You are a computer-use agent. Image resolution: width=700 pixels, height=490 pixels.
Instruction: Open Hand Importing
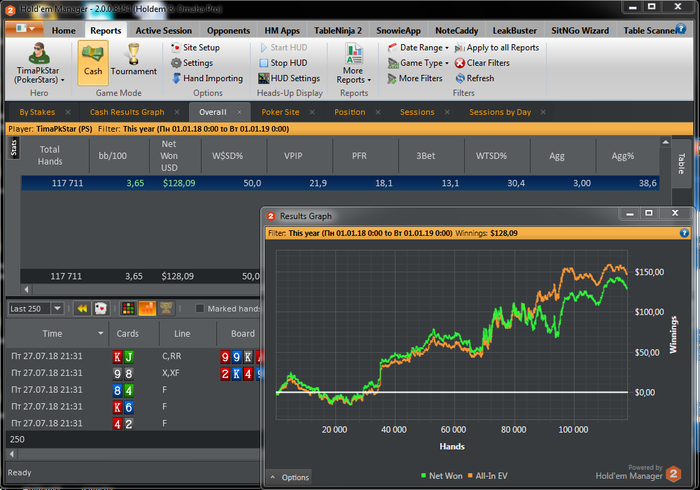(x=208, y=79)
